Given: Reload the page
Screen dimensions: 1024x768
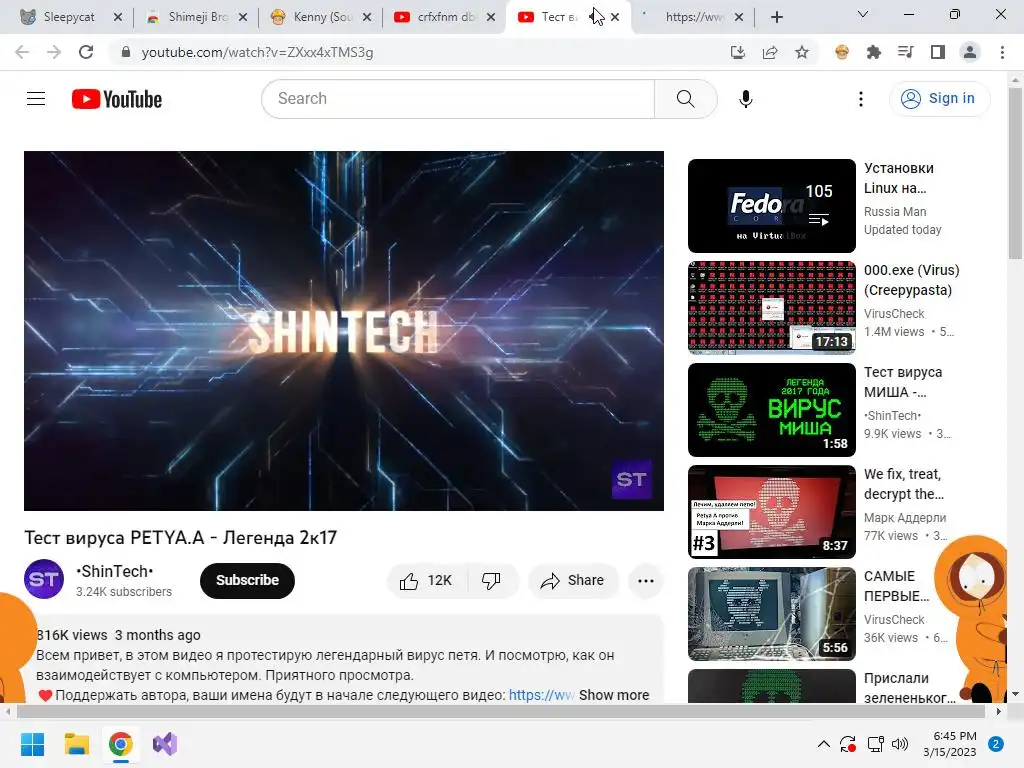Looking at the screenshot, I should (x=86, y=52).
